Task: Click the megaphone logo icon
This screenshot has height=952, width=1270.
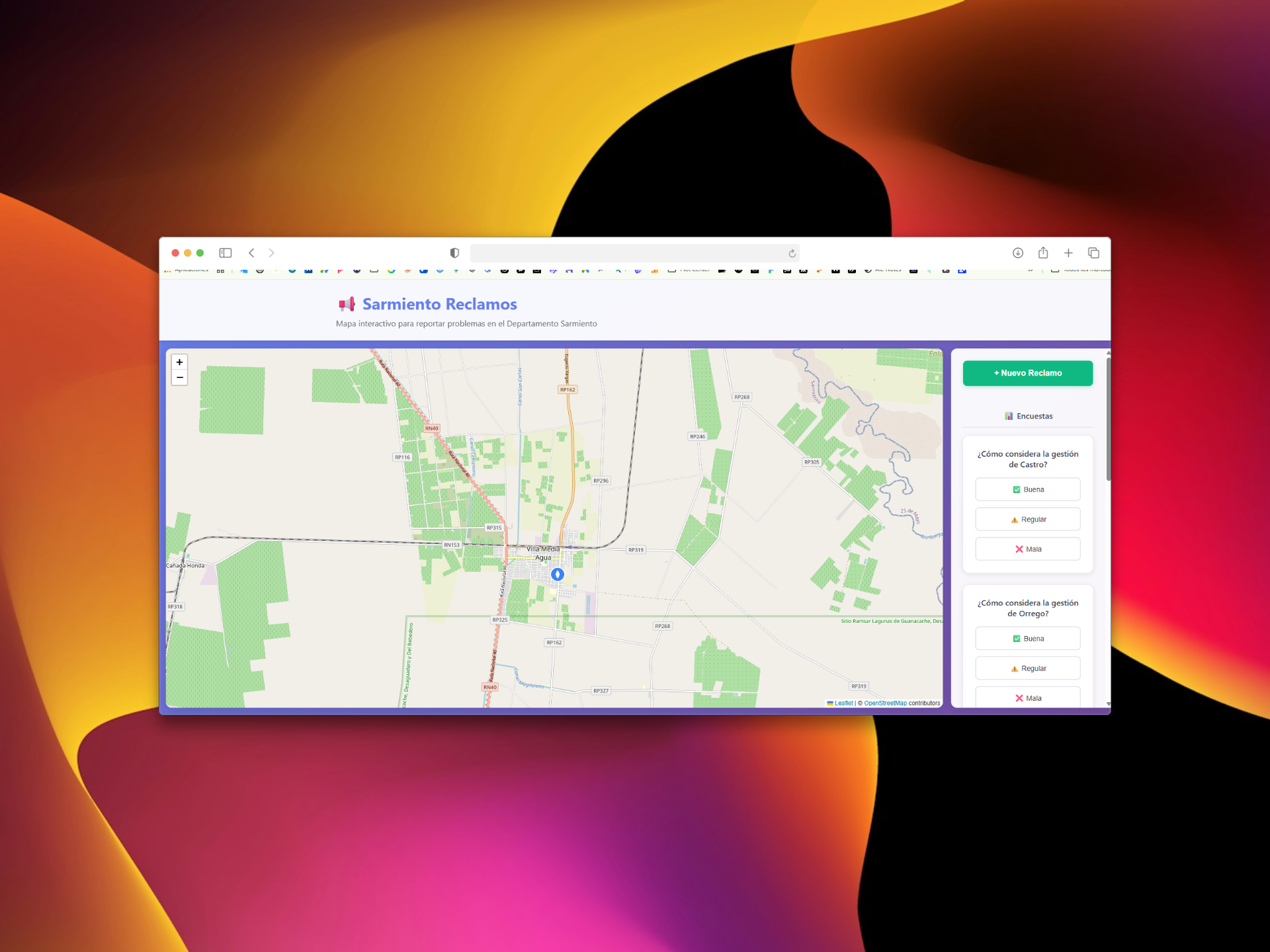Action: pyautogui.click(x=347, y=304)
